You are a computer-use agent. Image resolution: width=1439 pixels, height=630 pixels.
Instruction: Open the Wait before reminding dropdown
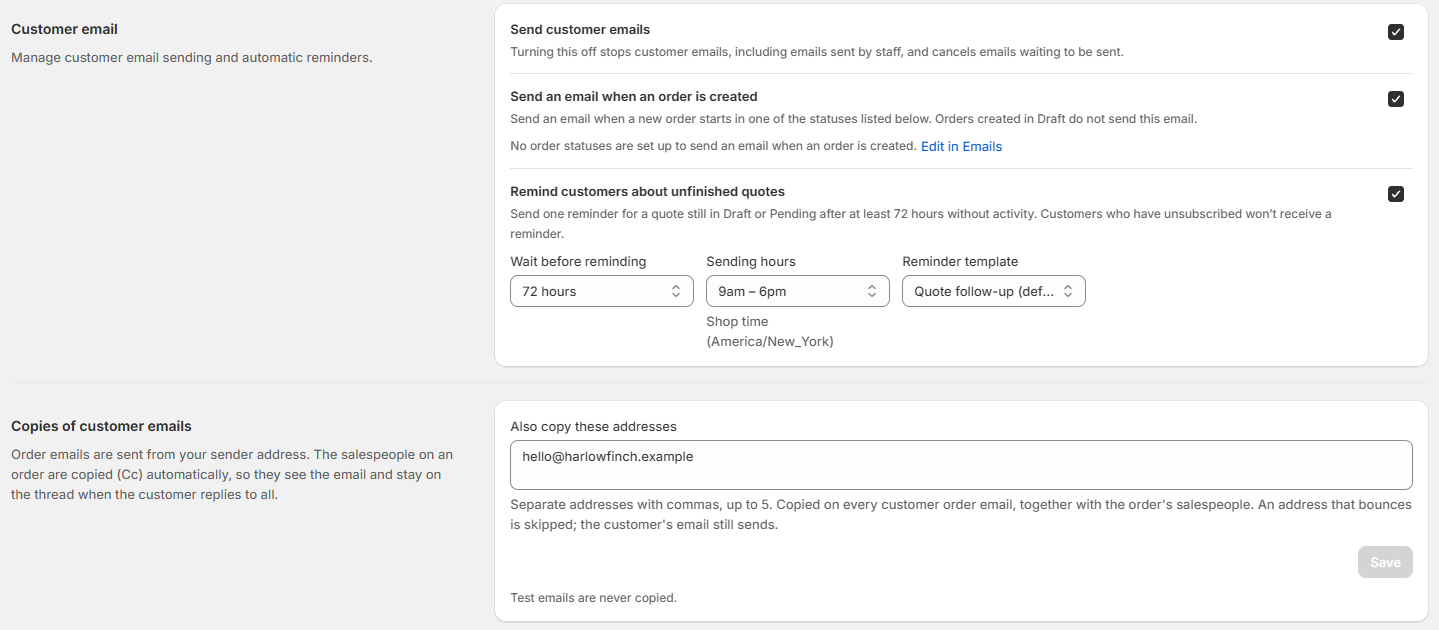click(602, 291)
